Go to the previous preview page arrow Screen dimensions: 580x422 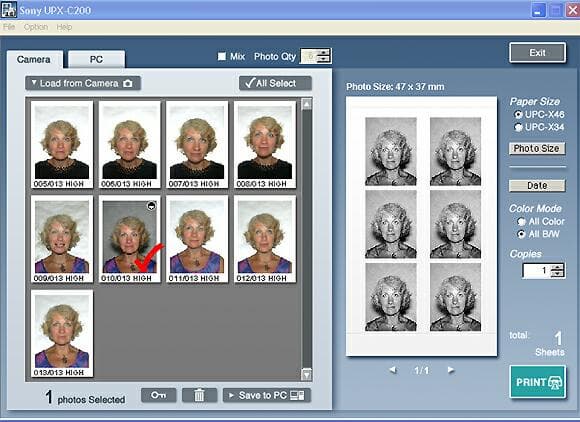point(393,369)
